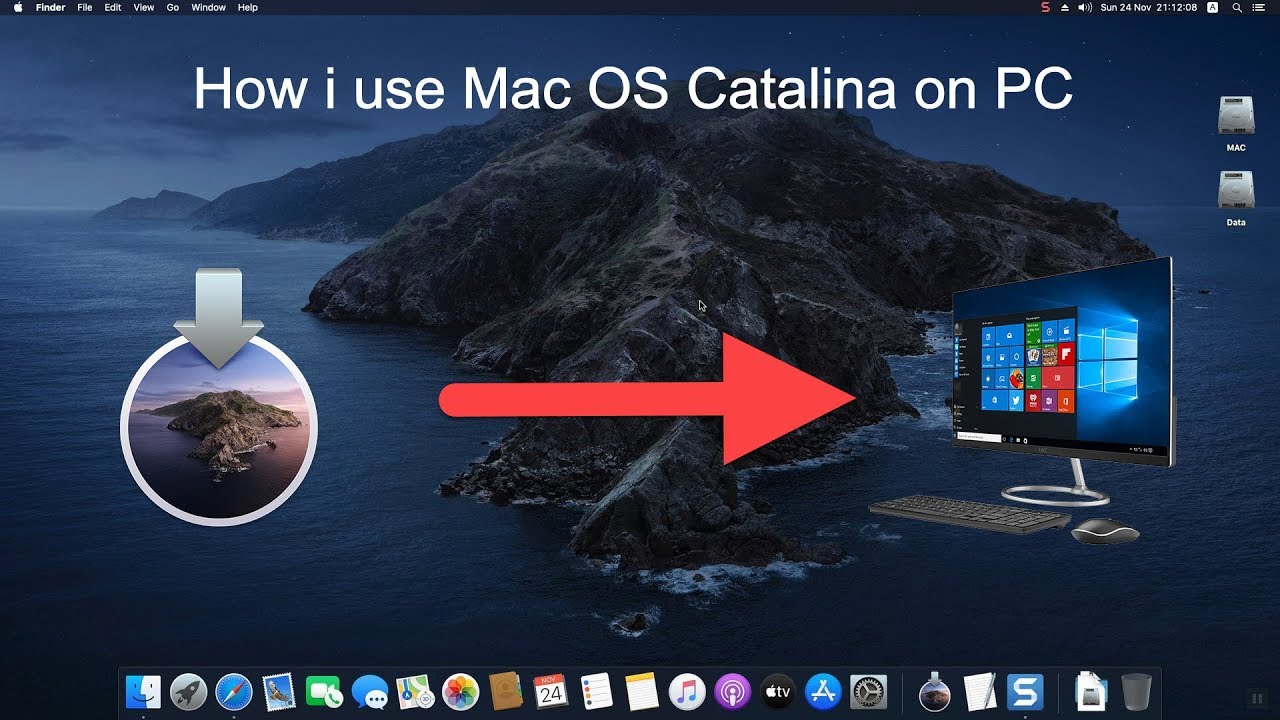This screenshot has width=1280, height=720.
Task: Open the Go menu
Action: click(x=173, y=7)
